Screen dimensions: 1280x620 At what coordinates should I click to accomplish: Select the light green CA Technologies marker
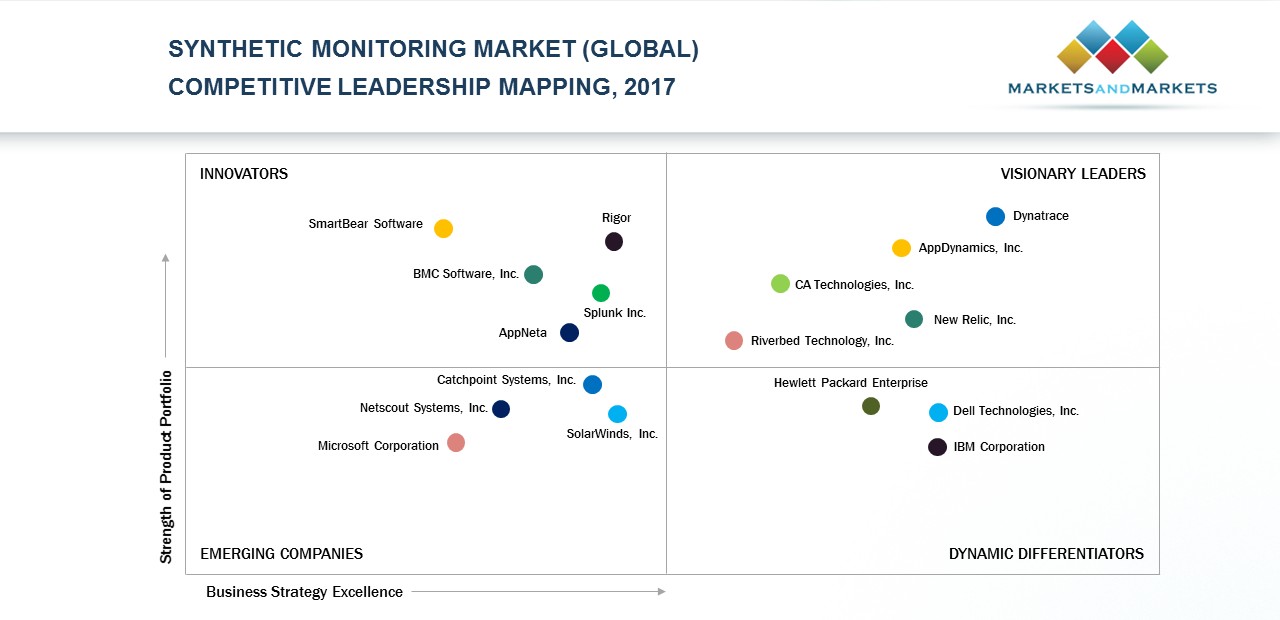[780, 284]
